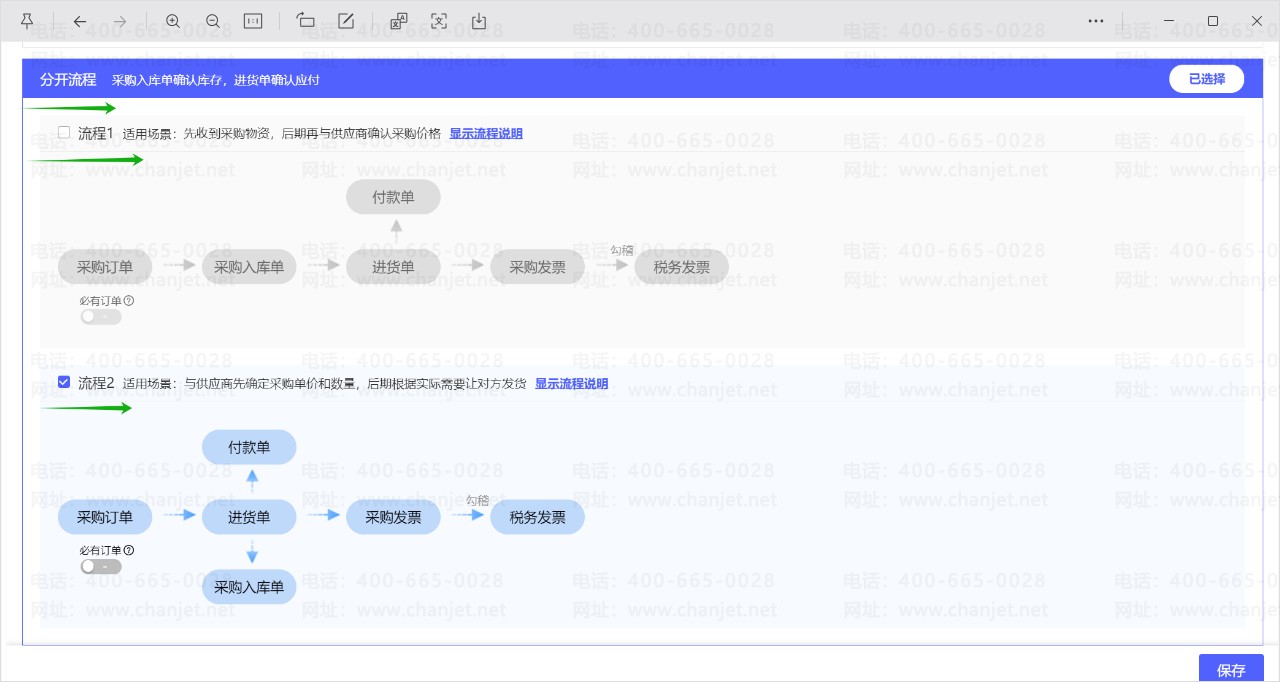Toggle 必有订单 switch under 流程1
The width and height of the screenshot is (1280, 682).
click(100, 316)
